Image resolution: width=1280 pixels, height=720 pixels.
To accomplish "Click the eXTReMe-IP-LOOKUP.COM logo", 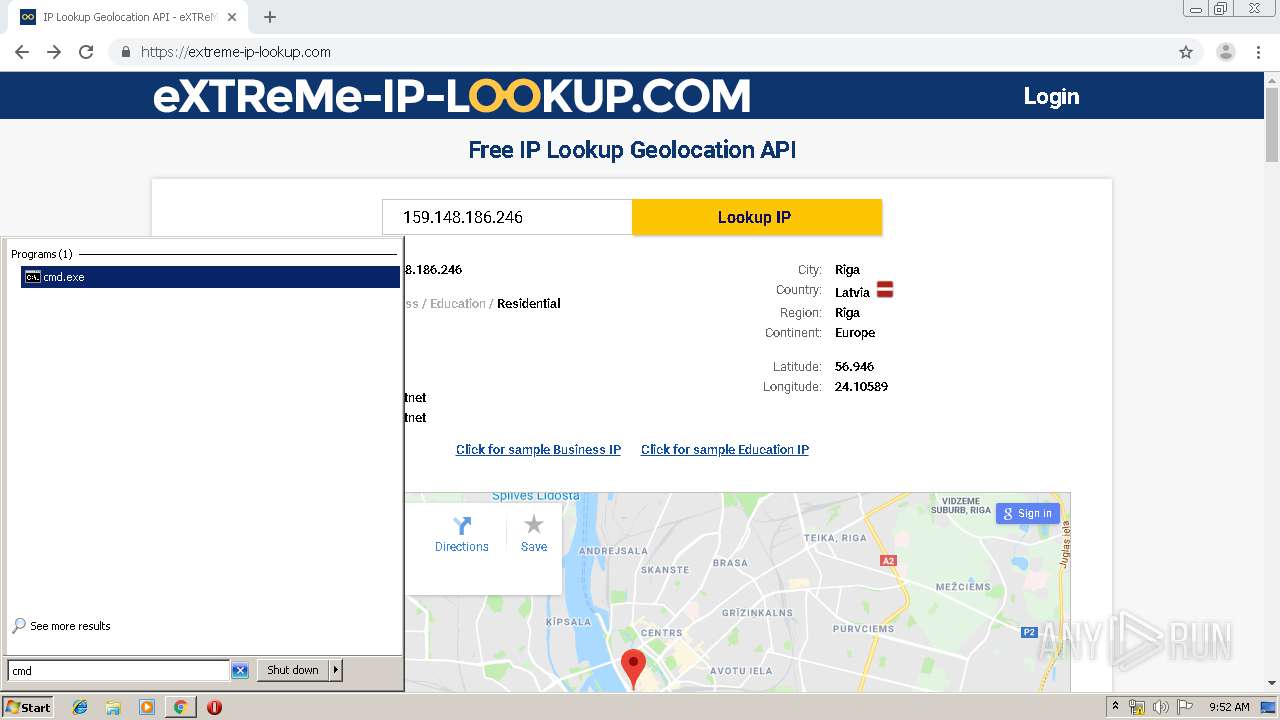I will (452, 96).
